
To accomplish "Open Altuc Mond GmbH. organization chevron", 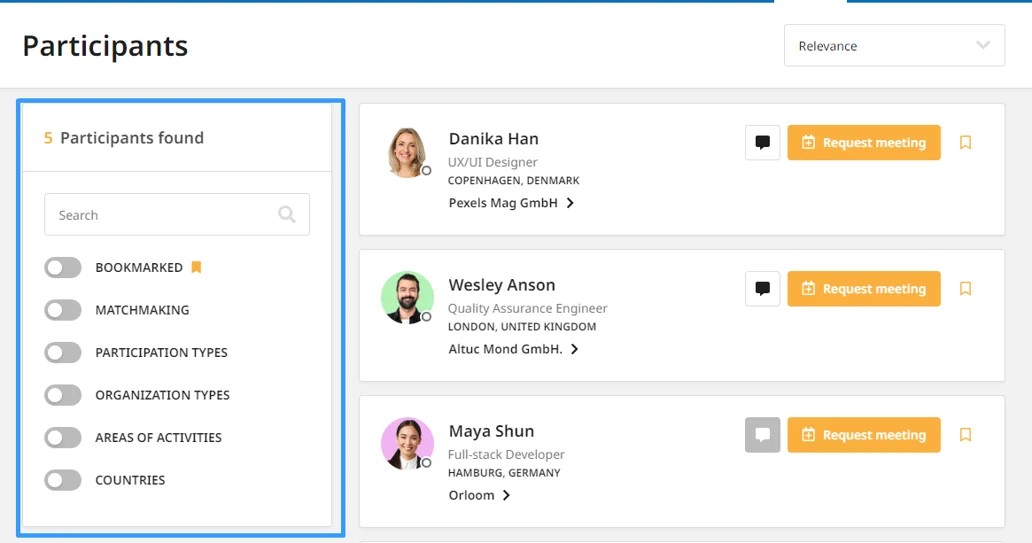I will 574,349.
